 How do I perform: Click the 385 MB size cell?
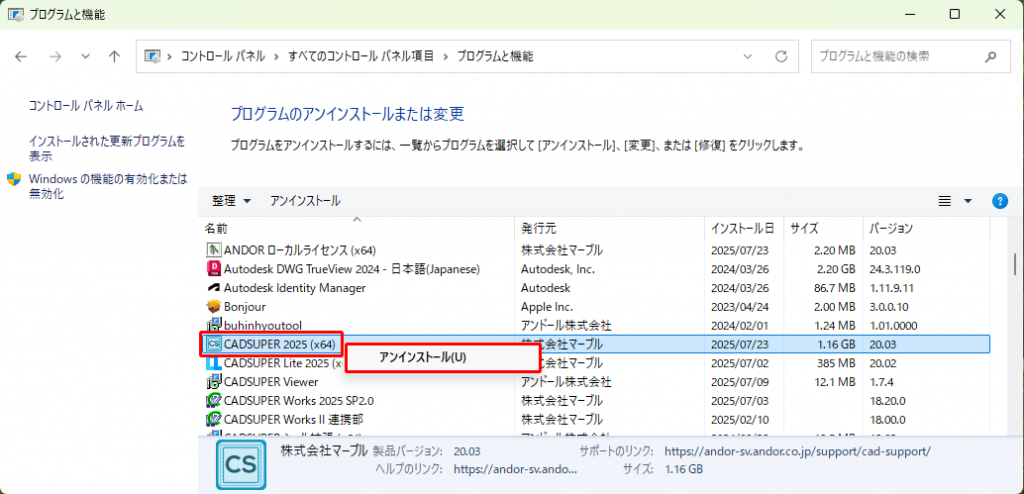point(835,363)
